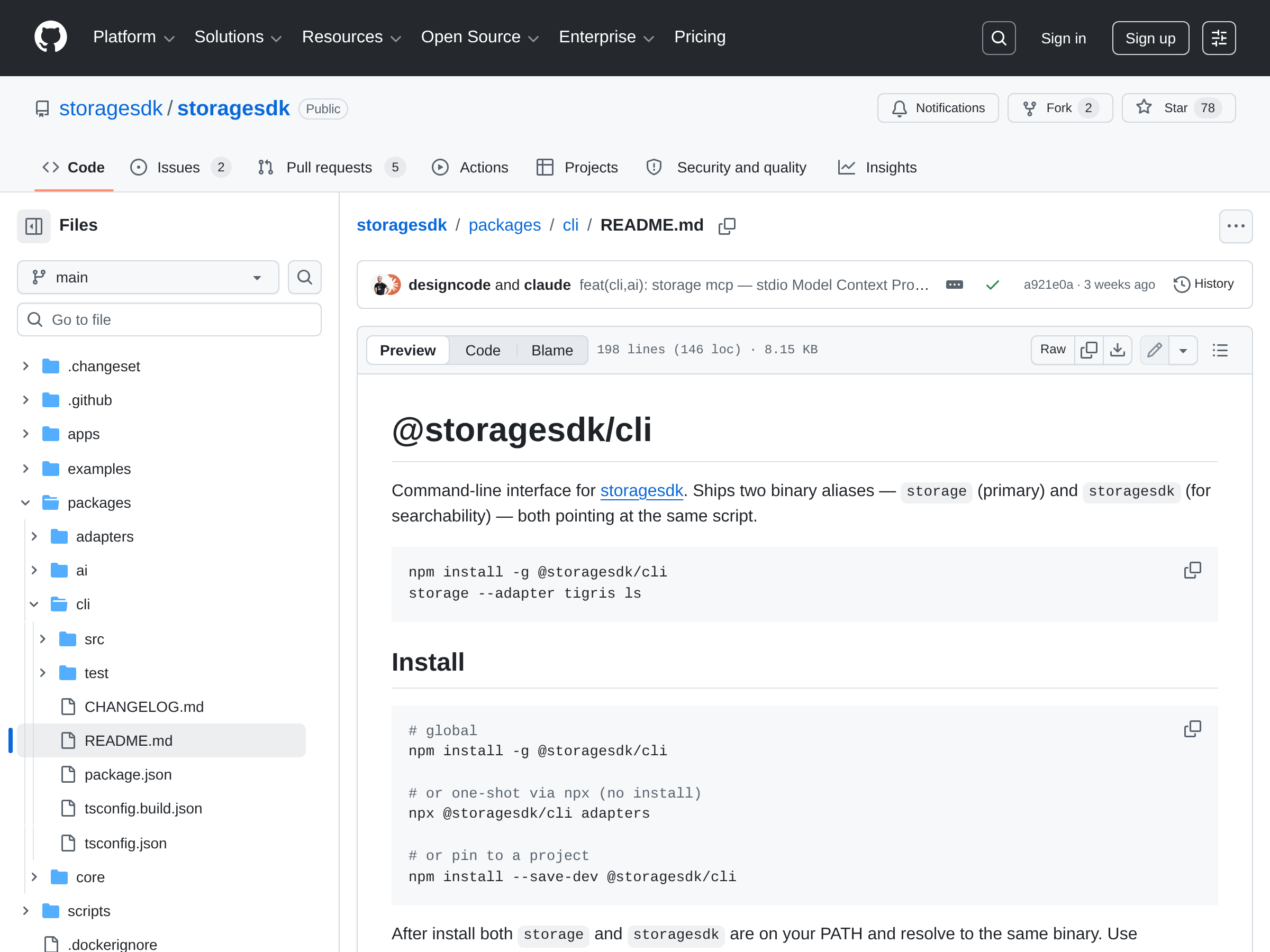
Task: Expand the .changeset folder
Action: tap(25, 366)
